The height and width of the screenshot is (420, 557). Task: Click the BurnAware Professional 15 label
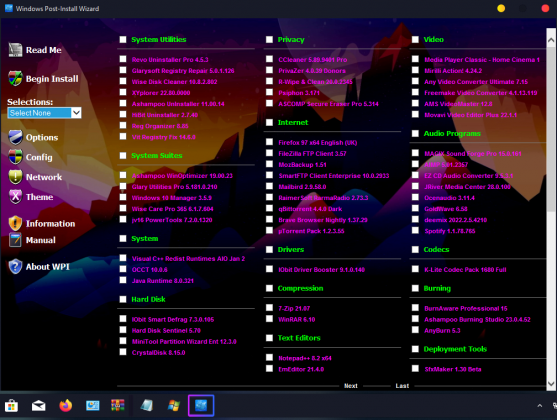[x=466, y=308]
